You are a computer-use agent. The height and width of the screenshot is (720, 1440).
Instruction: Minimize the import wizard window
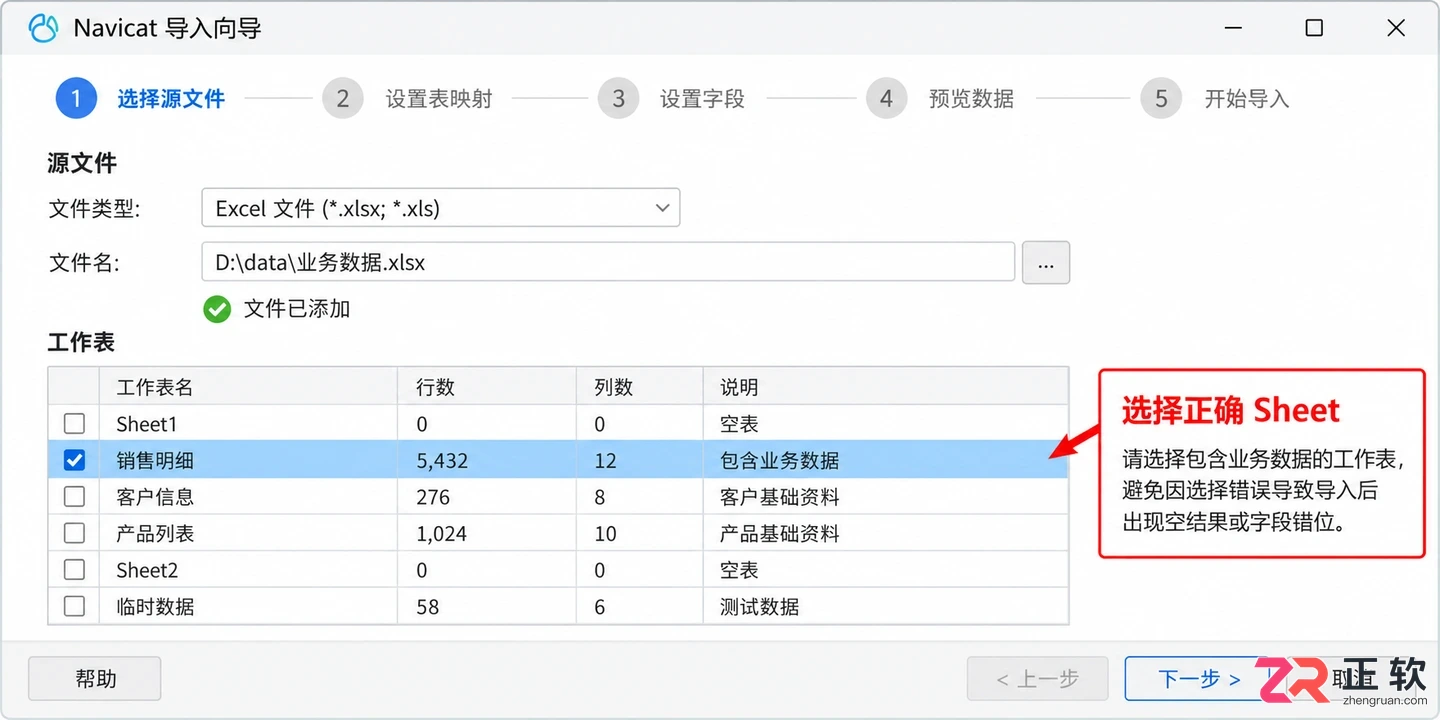pyautogui.click(x=1232, y=28)
